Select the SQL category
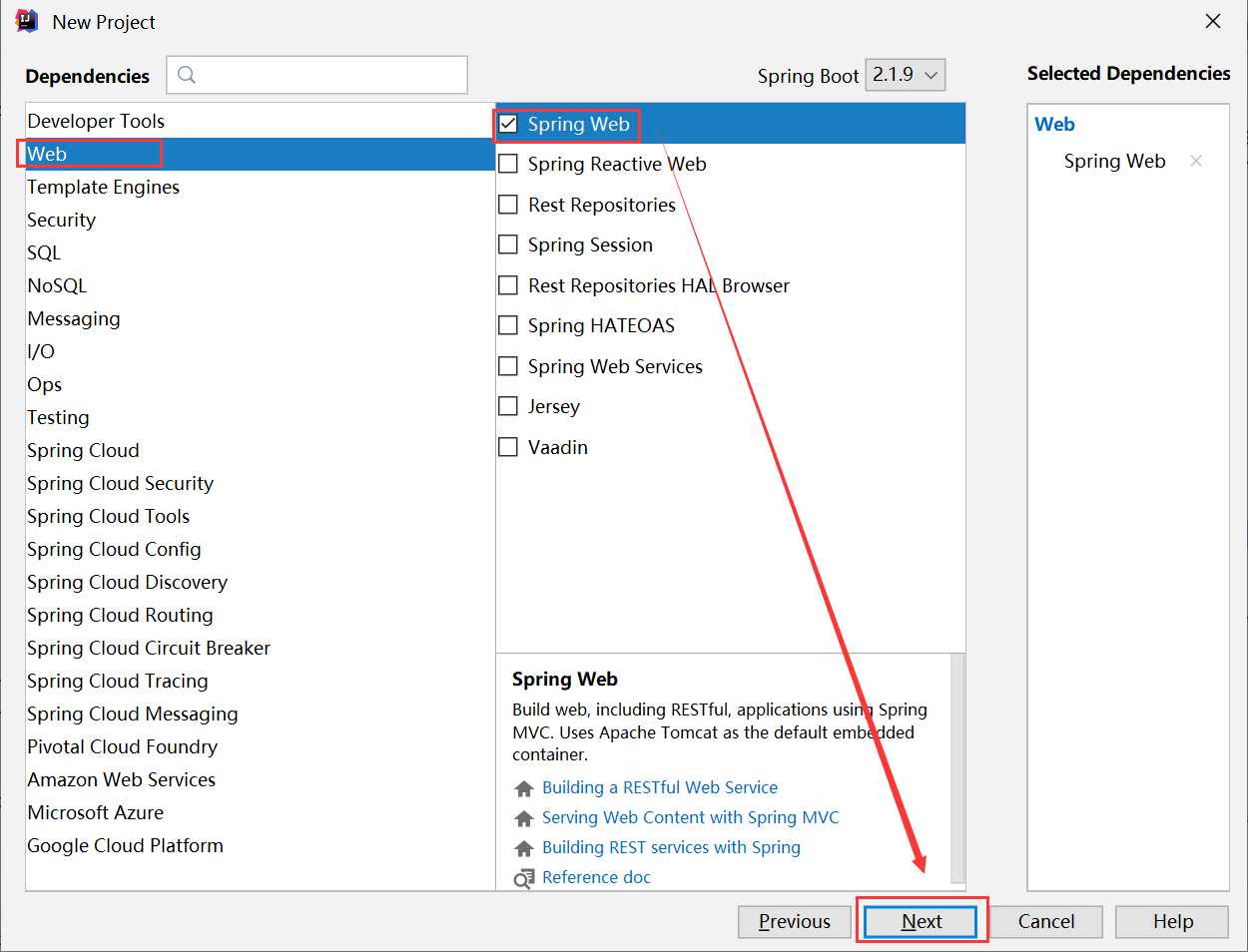 click(x=261, y=252)
